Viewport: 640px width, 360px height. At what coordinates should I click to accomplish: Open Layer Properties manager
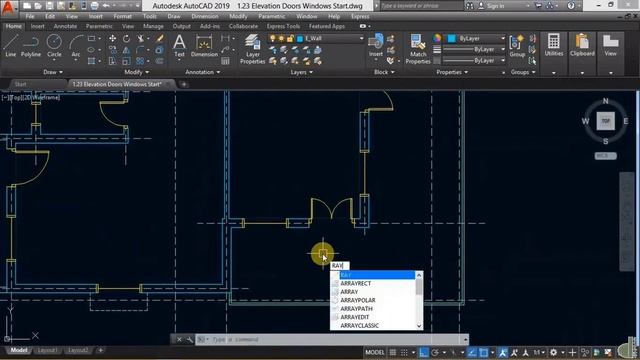(x=253, y=49)
